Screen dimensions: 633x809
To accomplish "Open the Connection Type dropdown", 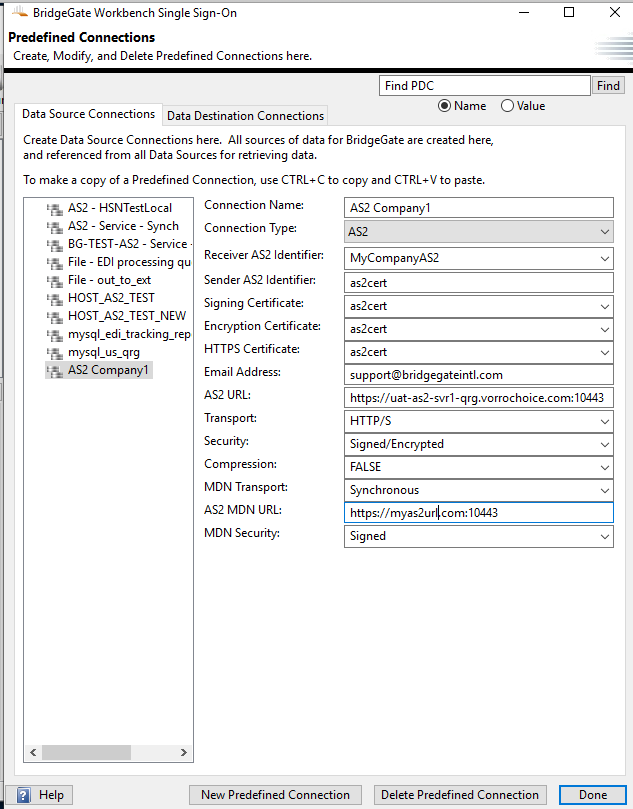I will (x=479, y=232).
